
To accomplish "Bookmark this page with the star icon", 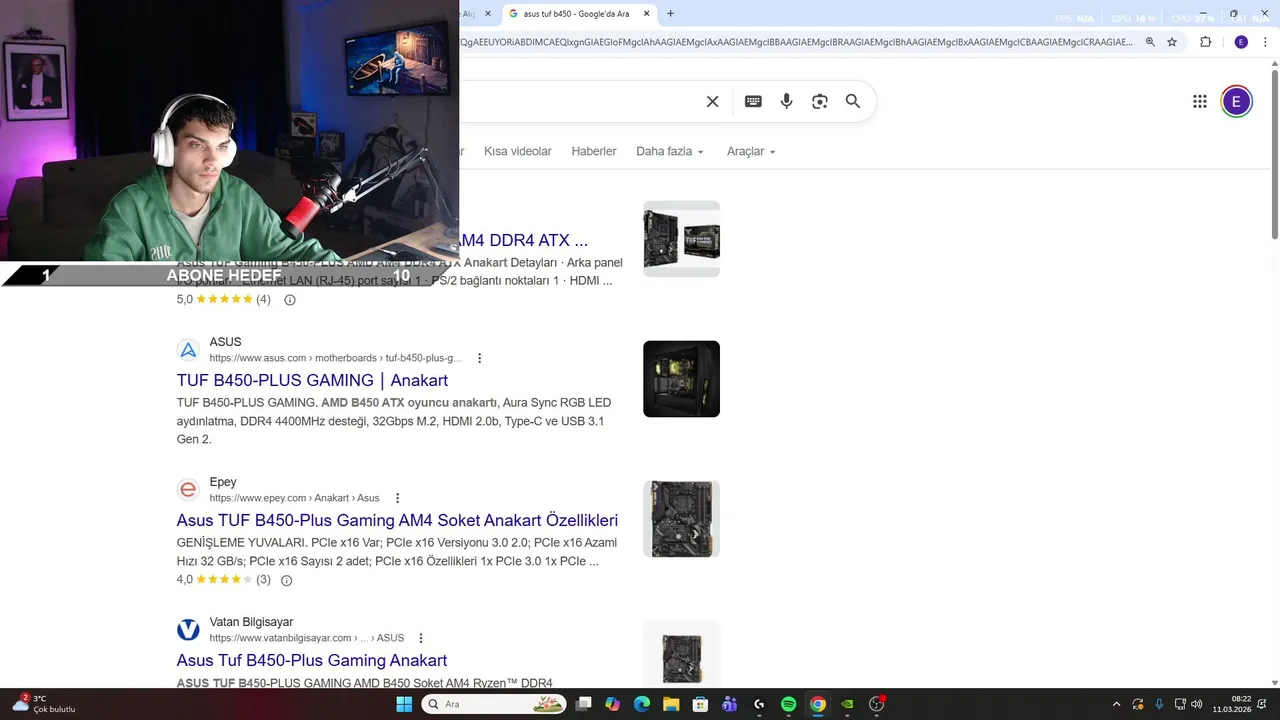I will (1172, 42).
